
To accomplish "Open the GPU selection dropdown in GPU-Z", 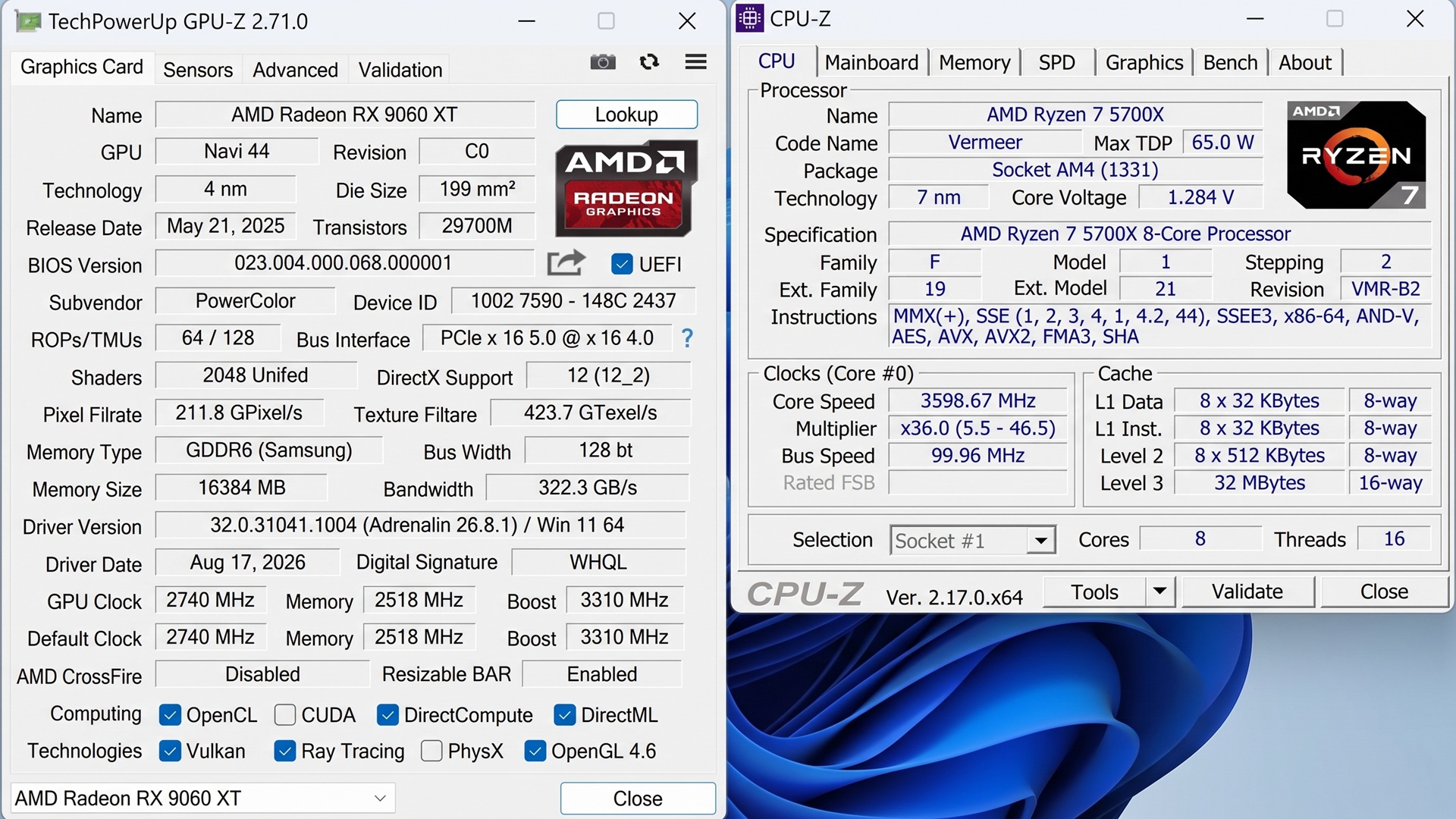I will (203, 799).
